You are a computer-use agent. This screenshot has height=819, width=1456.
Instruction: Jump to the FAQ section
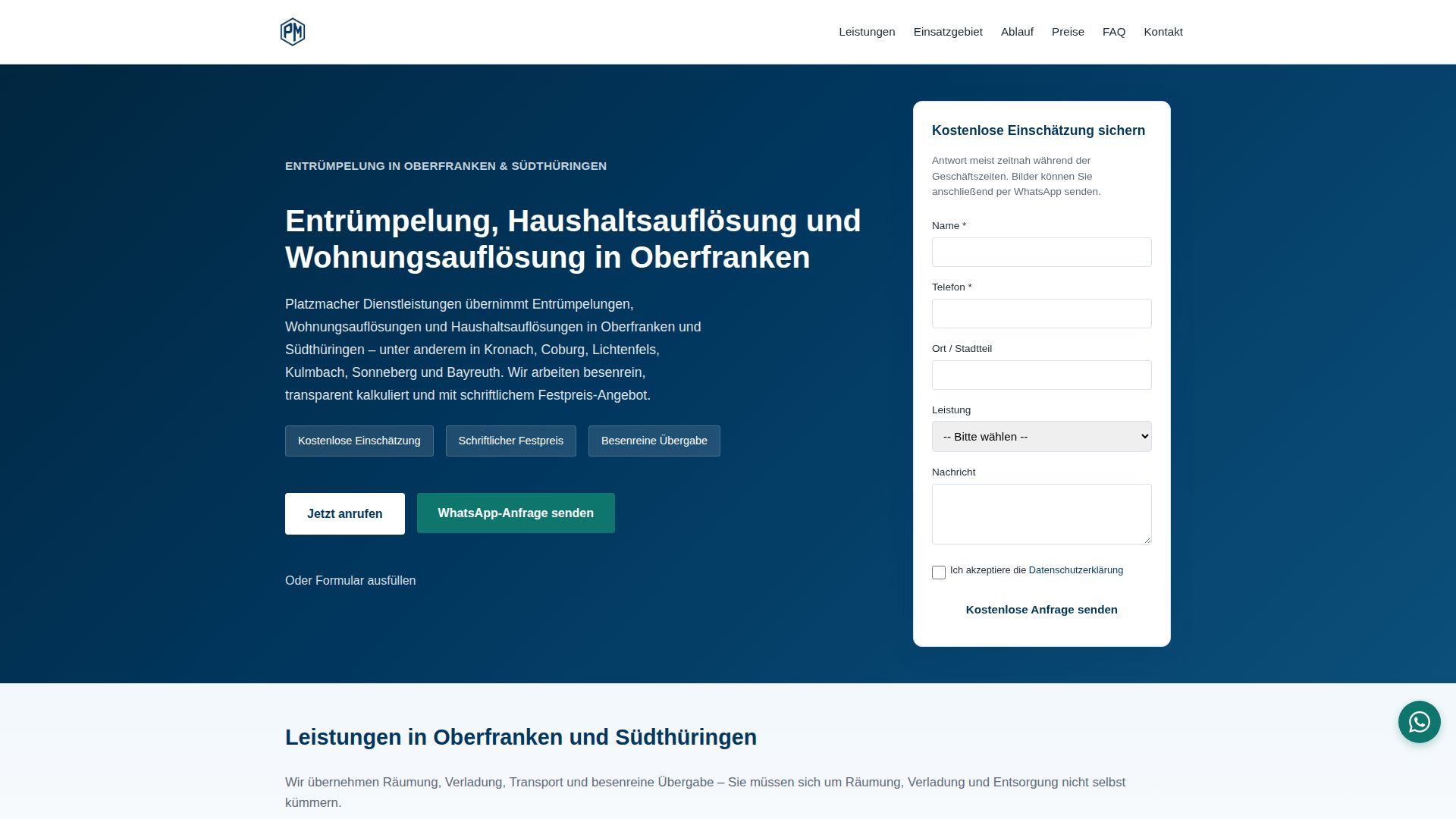coord(1114,32)
